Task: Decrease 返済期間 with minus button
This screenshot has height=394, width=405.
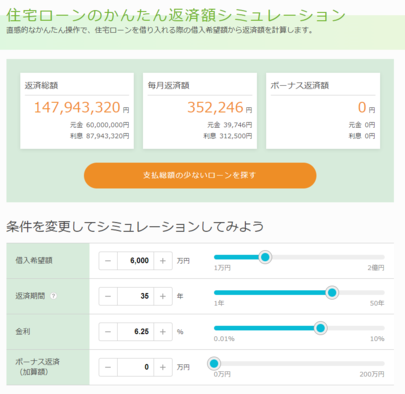Action: tap(108, 296)
